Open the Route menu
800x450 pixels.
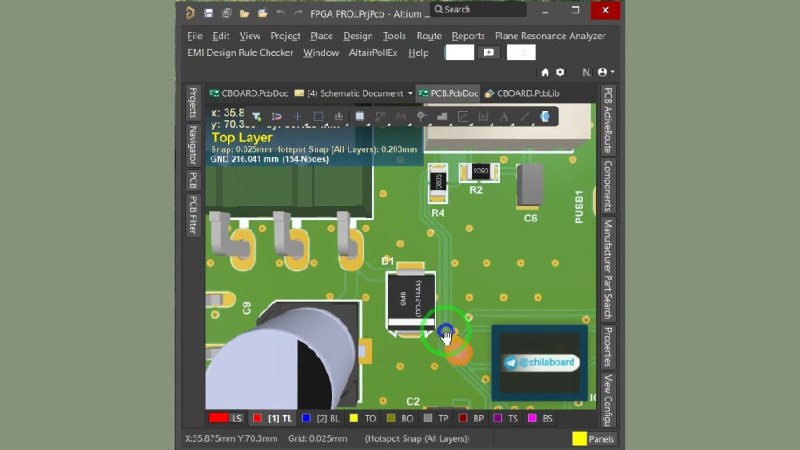pos(429,36)
